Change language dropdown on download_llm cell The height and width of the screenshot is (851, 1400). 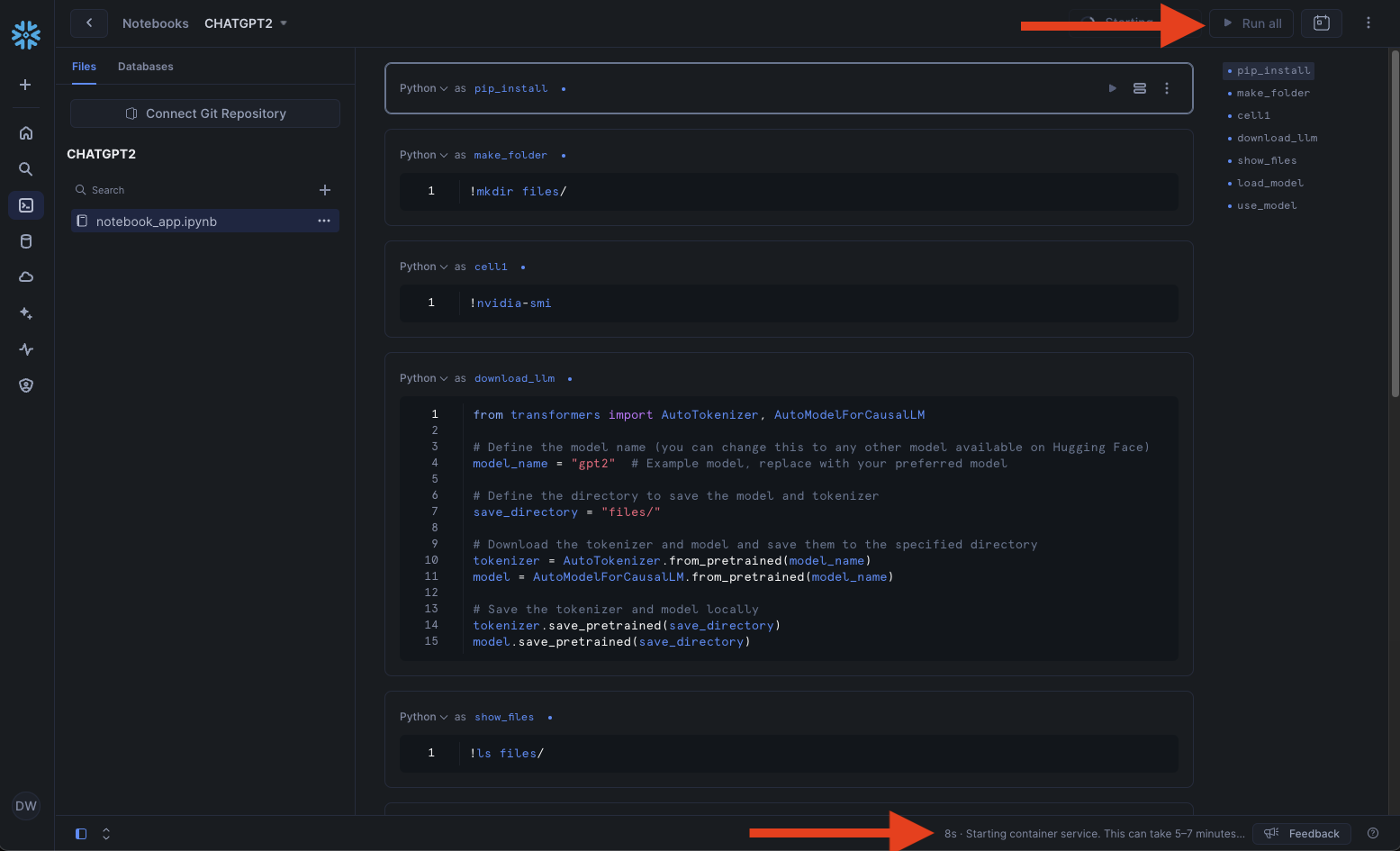423,378
